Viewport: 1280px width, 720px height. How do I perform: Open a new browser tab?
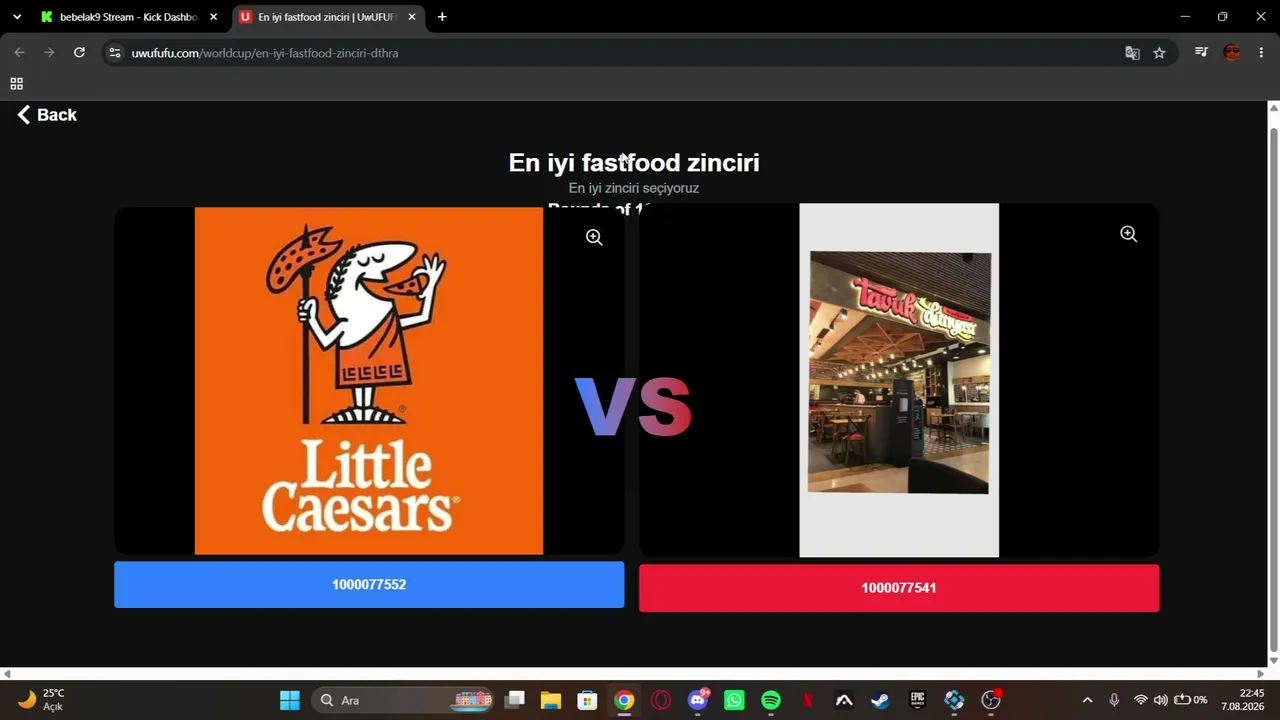point(442,17)
